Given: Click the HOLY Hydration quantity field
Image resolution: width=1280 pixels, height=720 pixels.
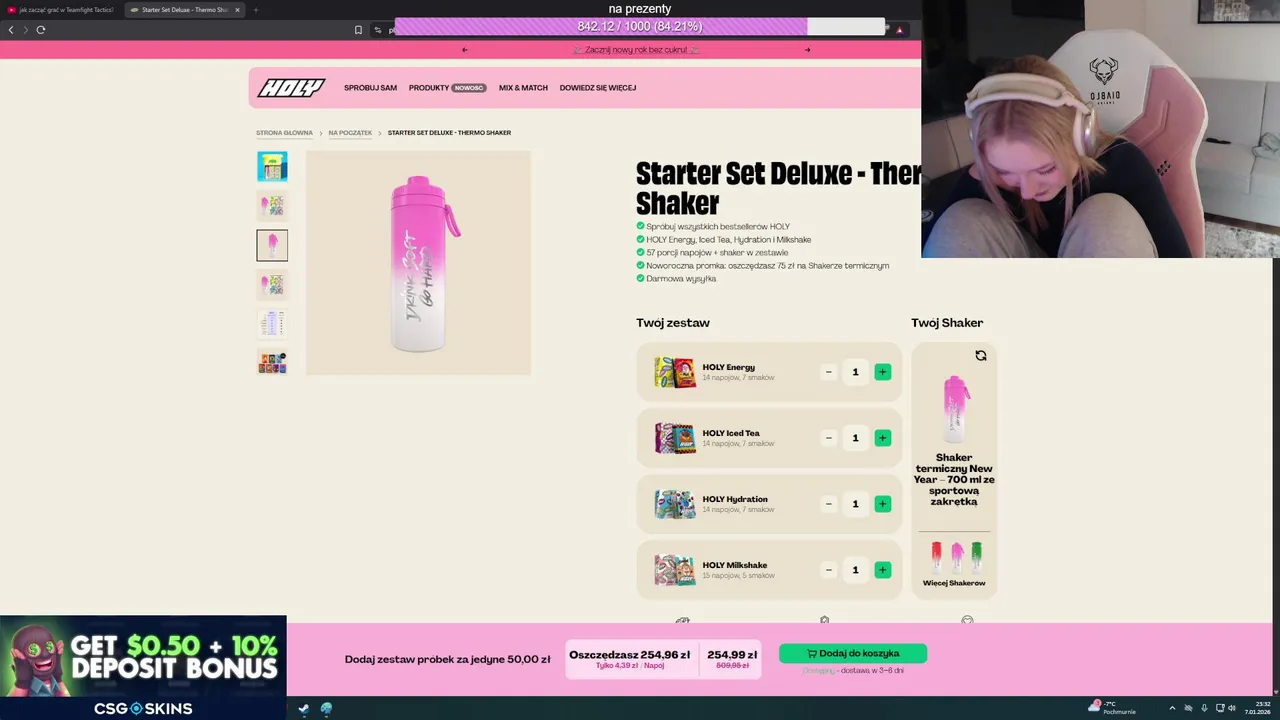Looking at the screenshot, I should coord(855,504).
